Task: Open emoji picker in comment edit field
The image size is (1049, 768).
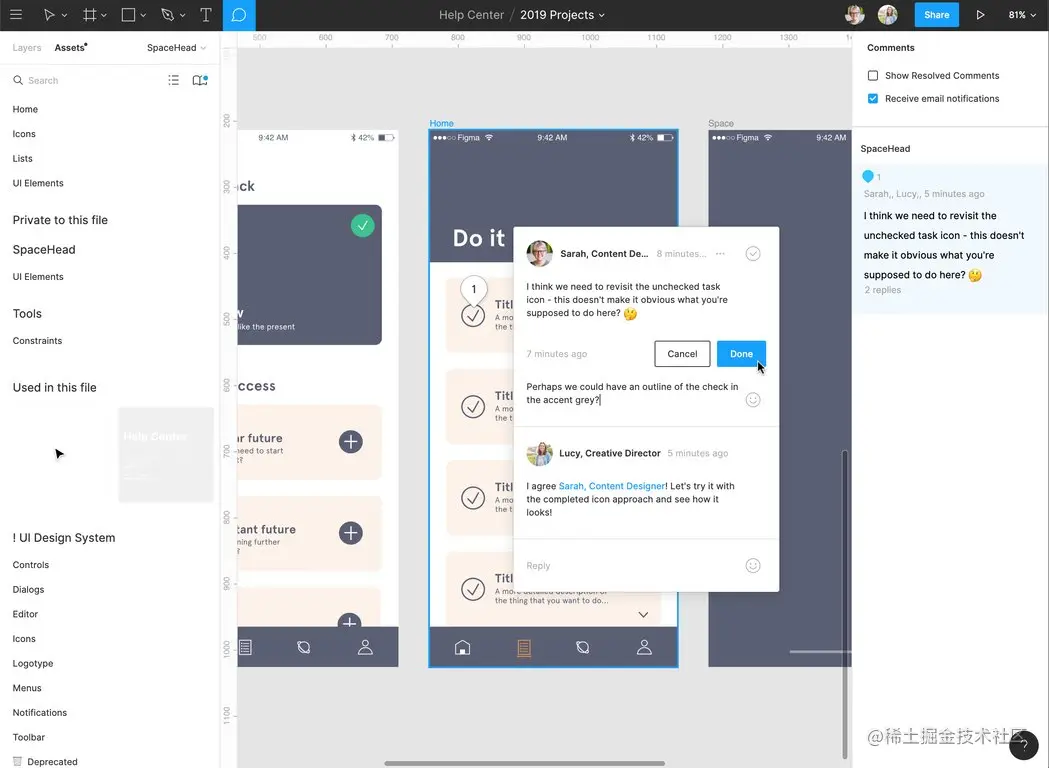Action: 753,400
